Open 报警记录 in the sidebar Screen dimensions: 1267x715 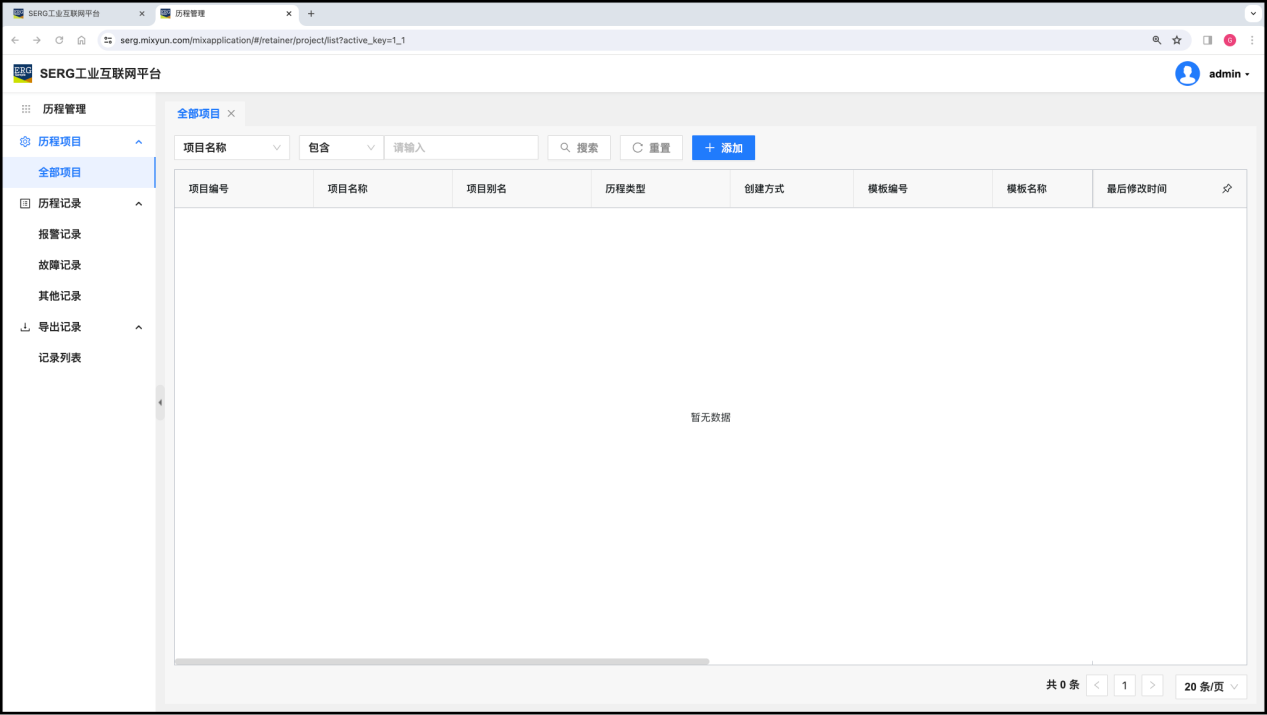pos(60,234)
